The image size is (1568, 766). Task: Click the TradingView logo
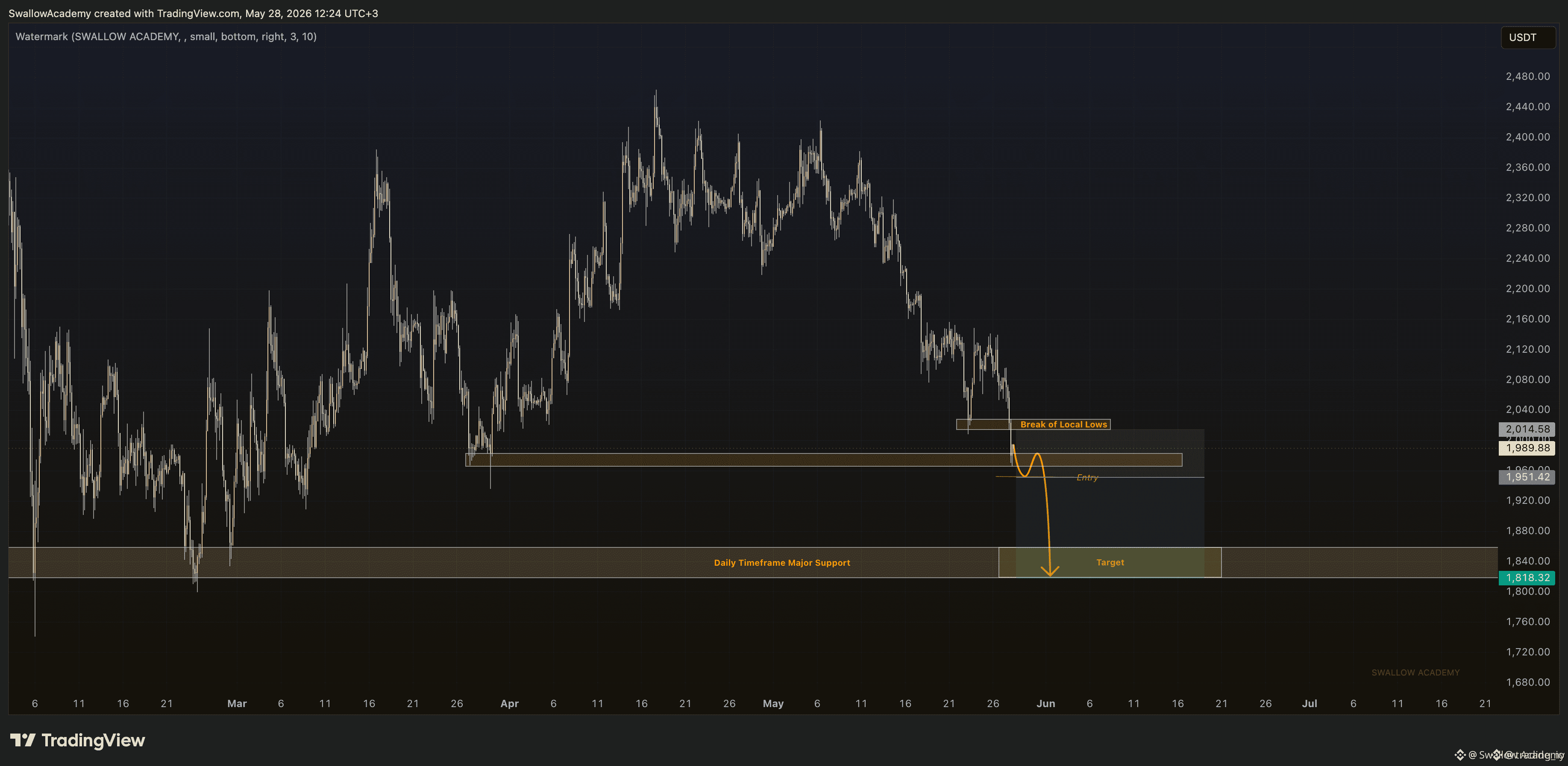click(x=77, y=740)
